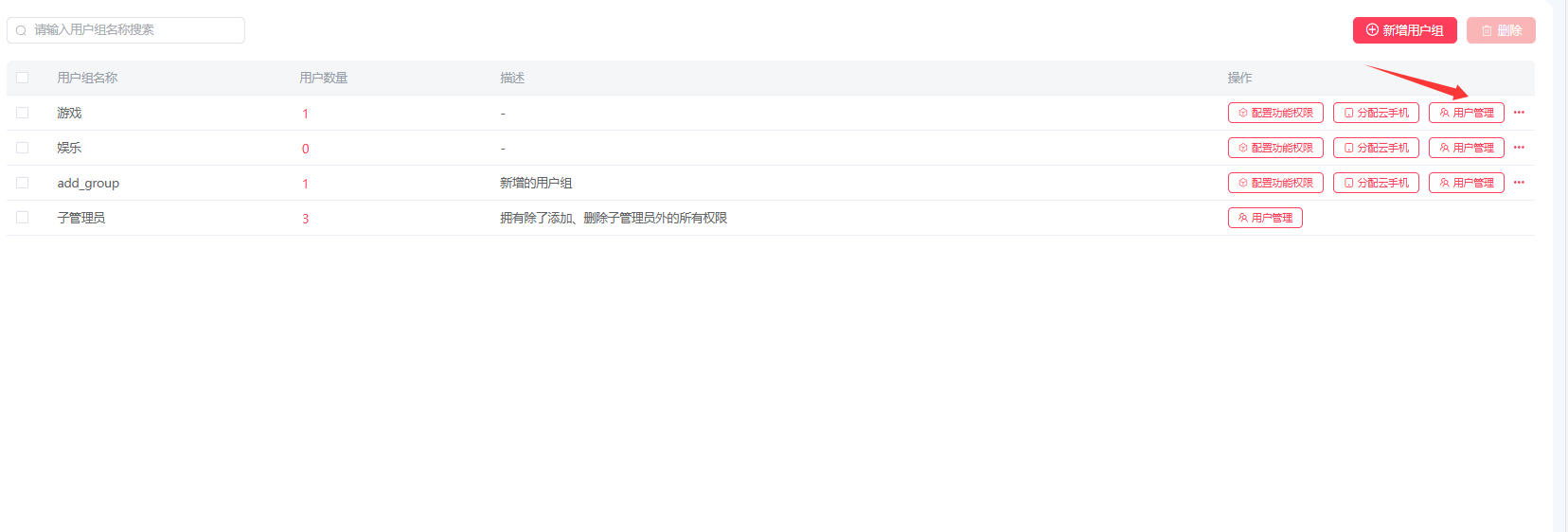Select the 娱乐 row checkbox
Image resolution: width=1568 pixels, height=532 pixels.
pos(23,148)
